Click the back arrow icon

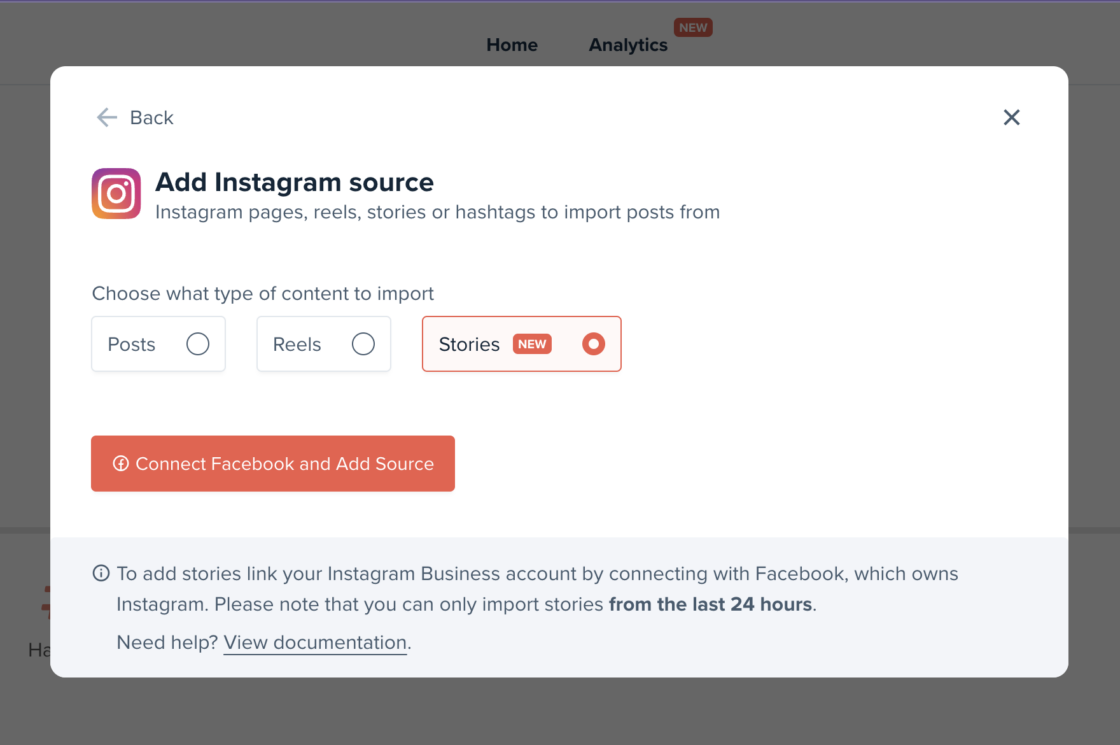(x=106, y=117)
